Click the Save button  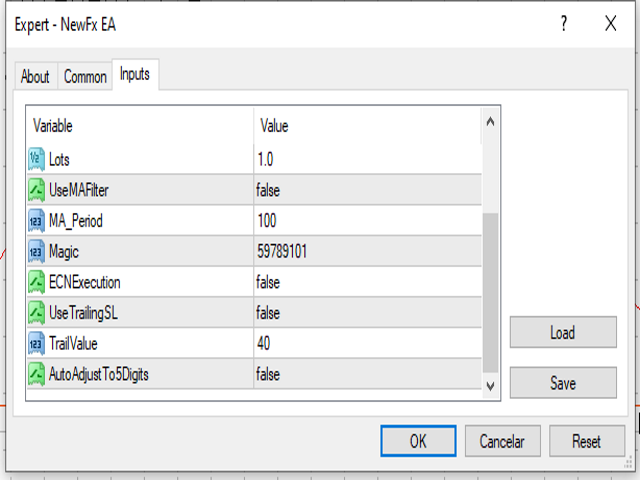(x=563, y=383)
